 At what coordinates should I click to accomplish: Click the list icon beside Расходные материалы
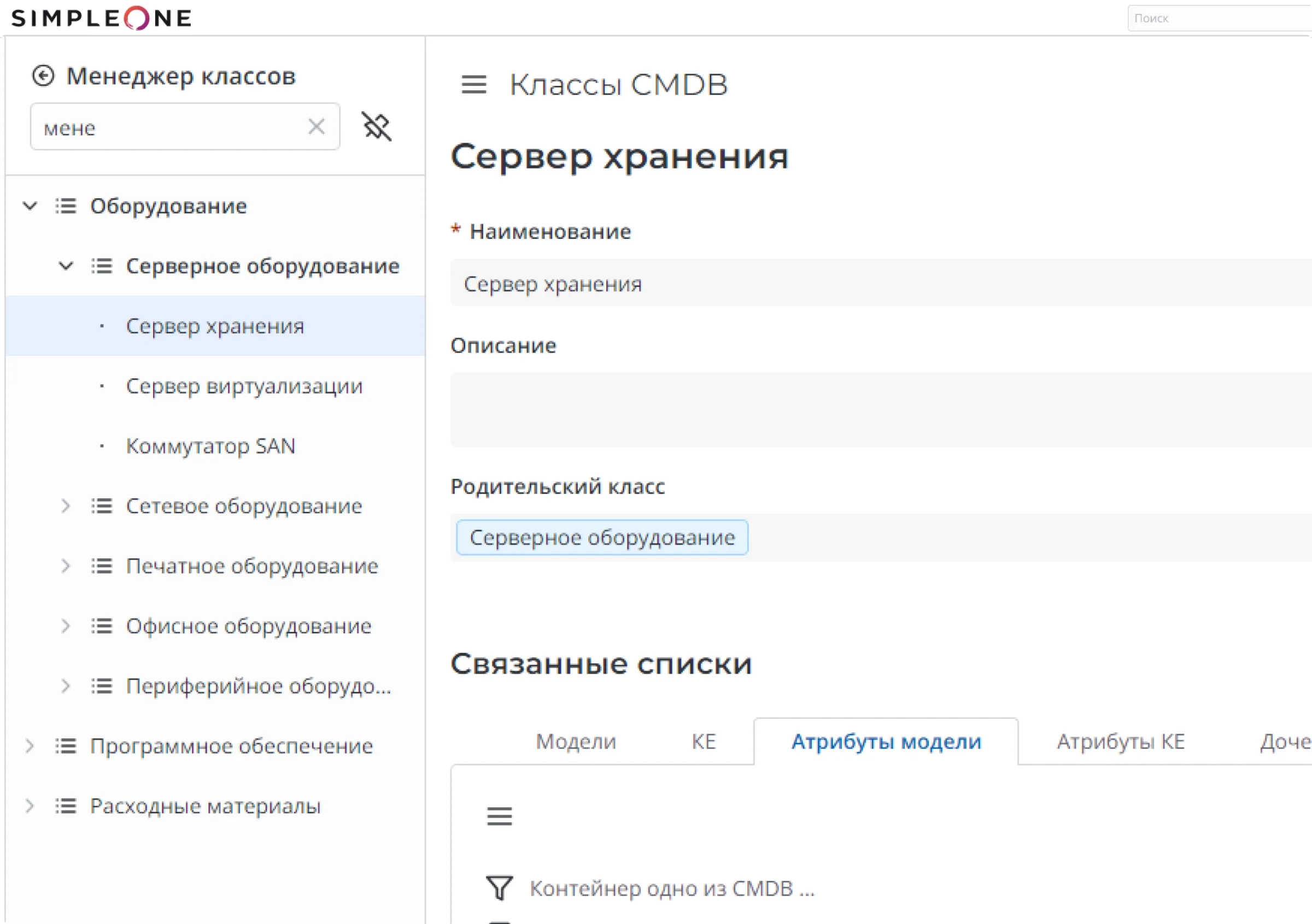66,806
